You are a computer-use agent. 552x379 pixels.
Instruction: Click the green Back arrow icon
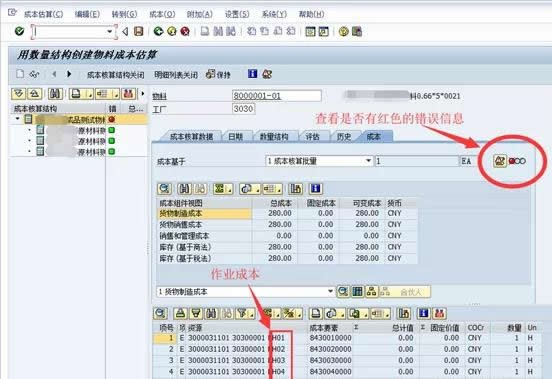158,31
